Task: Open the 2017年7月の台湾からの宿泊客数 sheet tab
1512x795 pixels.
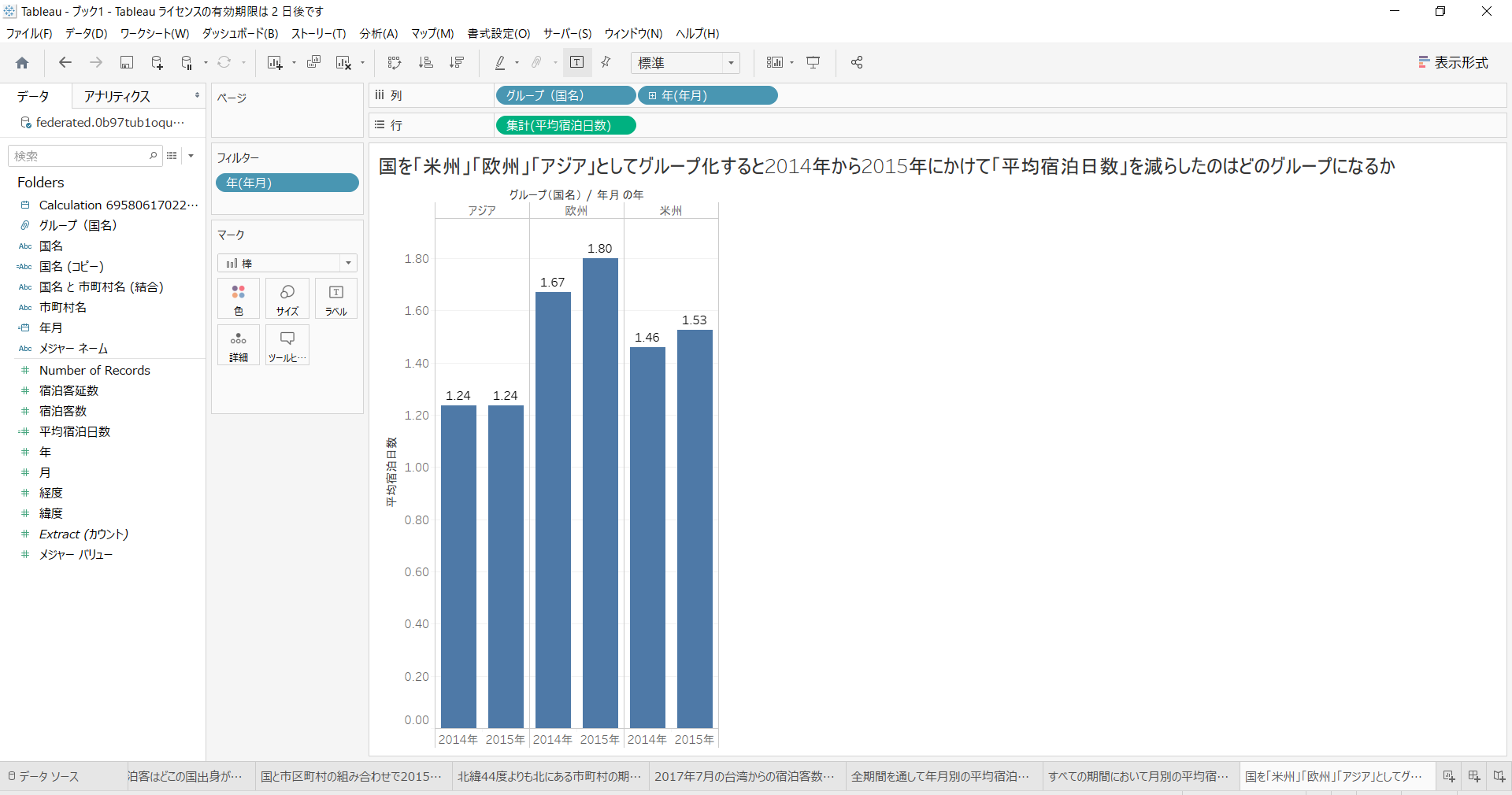Action: click(x=747, y=776)
